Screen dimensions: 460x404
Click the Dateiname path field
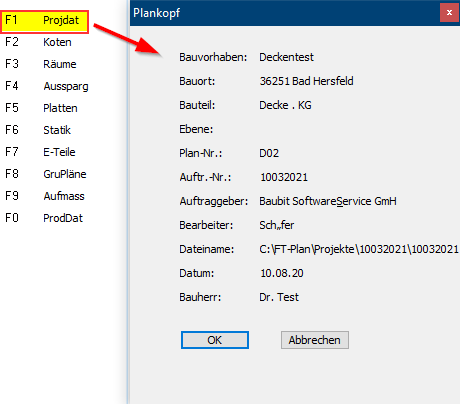[359, 249]
